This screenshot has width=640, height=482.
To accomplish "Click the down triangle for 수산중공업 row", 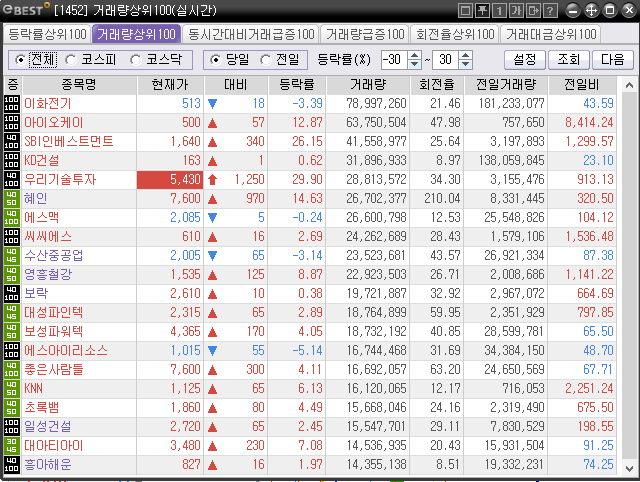I will 212,255.
